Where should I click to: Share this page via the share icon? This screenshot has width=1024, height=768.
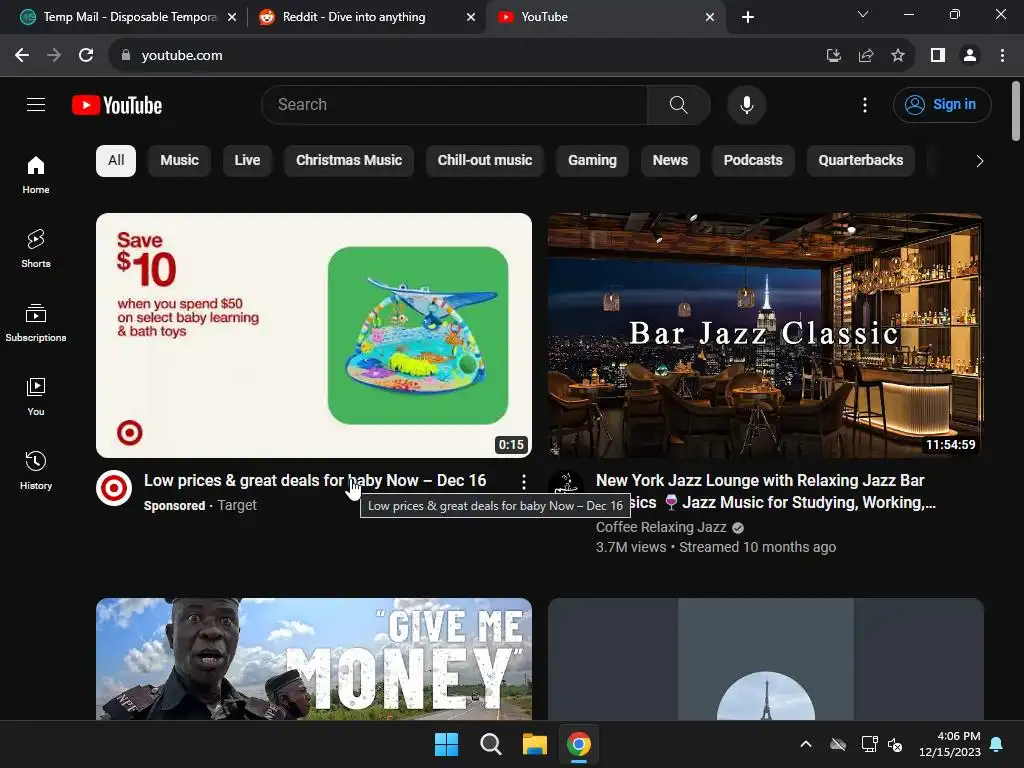coord(866,56)
